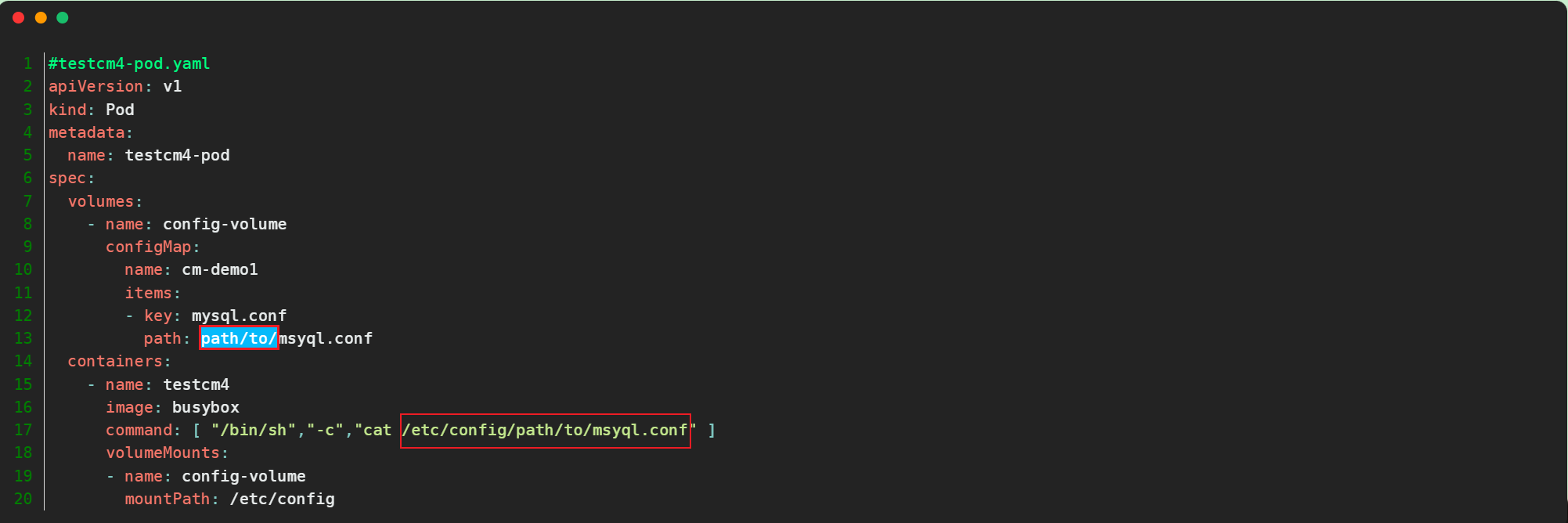Viewport: 1568px width, 523px height.
Task: Click the configMap key
Action: (148, 247)
